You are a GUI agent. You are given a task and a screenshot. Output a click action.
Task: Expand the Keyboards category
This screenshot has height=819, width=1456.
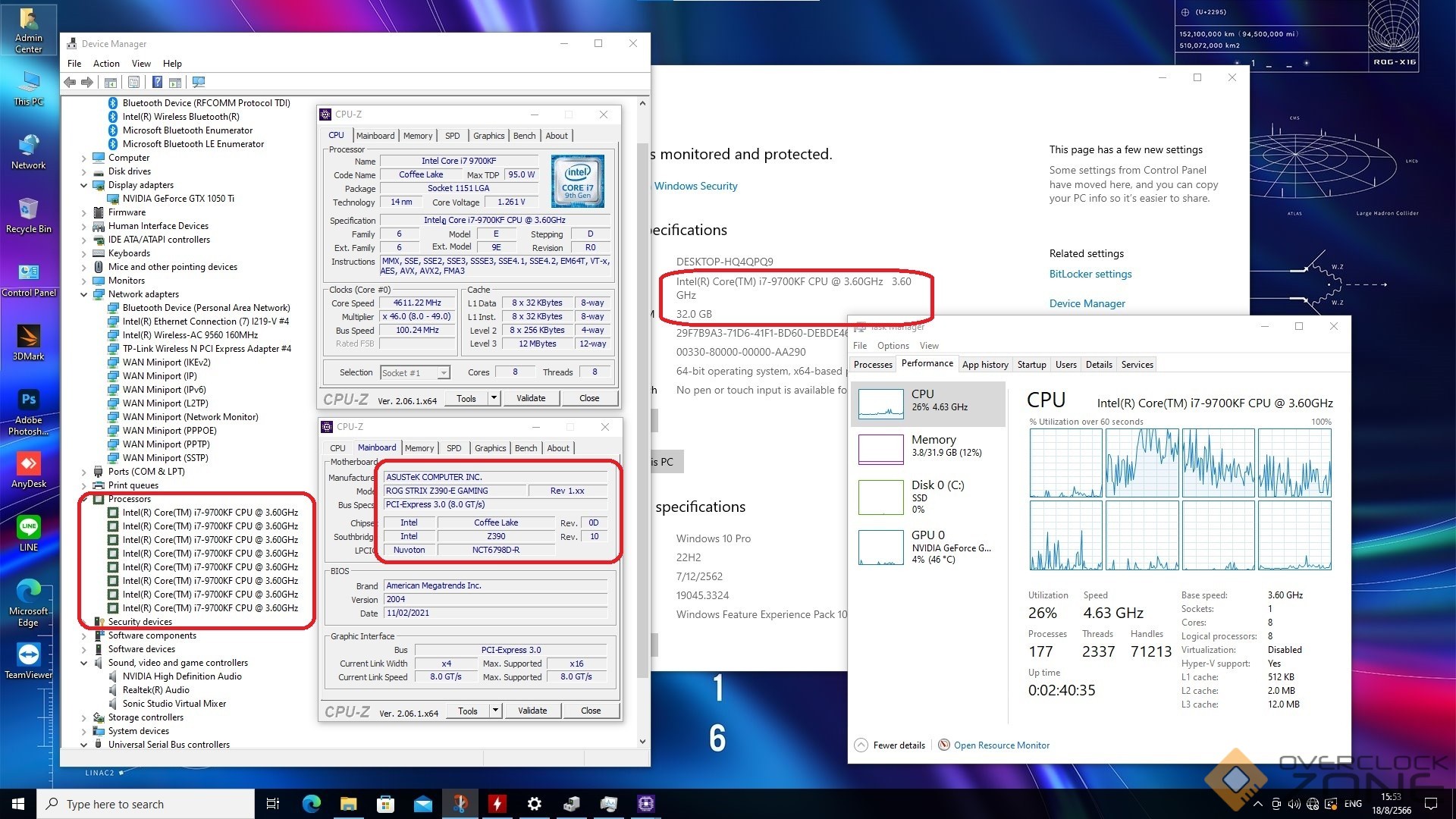click(x=84, y=253)
